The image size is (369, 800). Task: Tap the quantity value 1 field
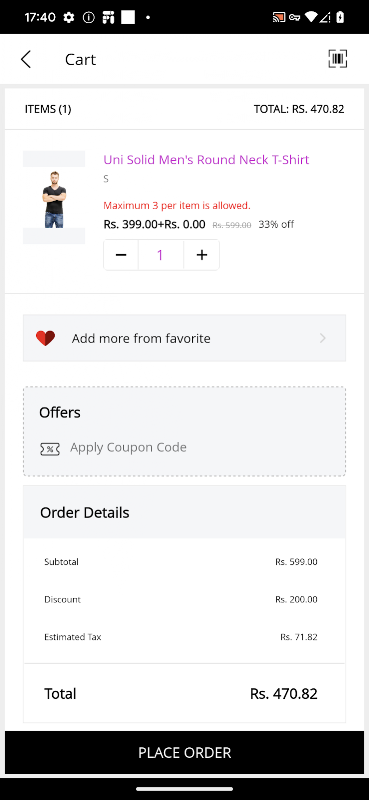160,255
